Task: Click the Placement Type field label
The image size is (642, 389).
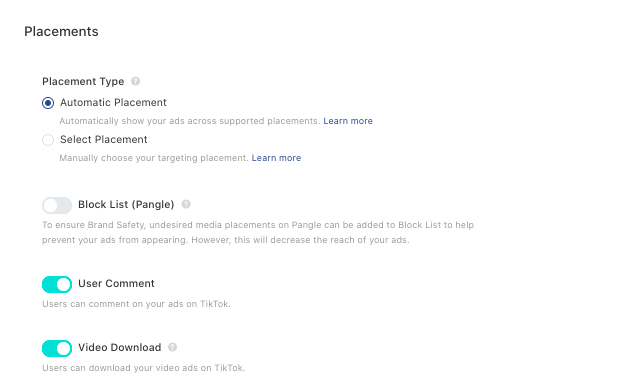Action: pos(83,81)
